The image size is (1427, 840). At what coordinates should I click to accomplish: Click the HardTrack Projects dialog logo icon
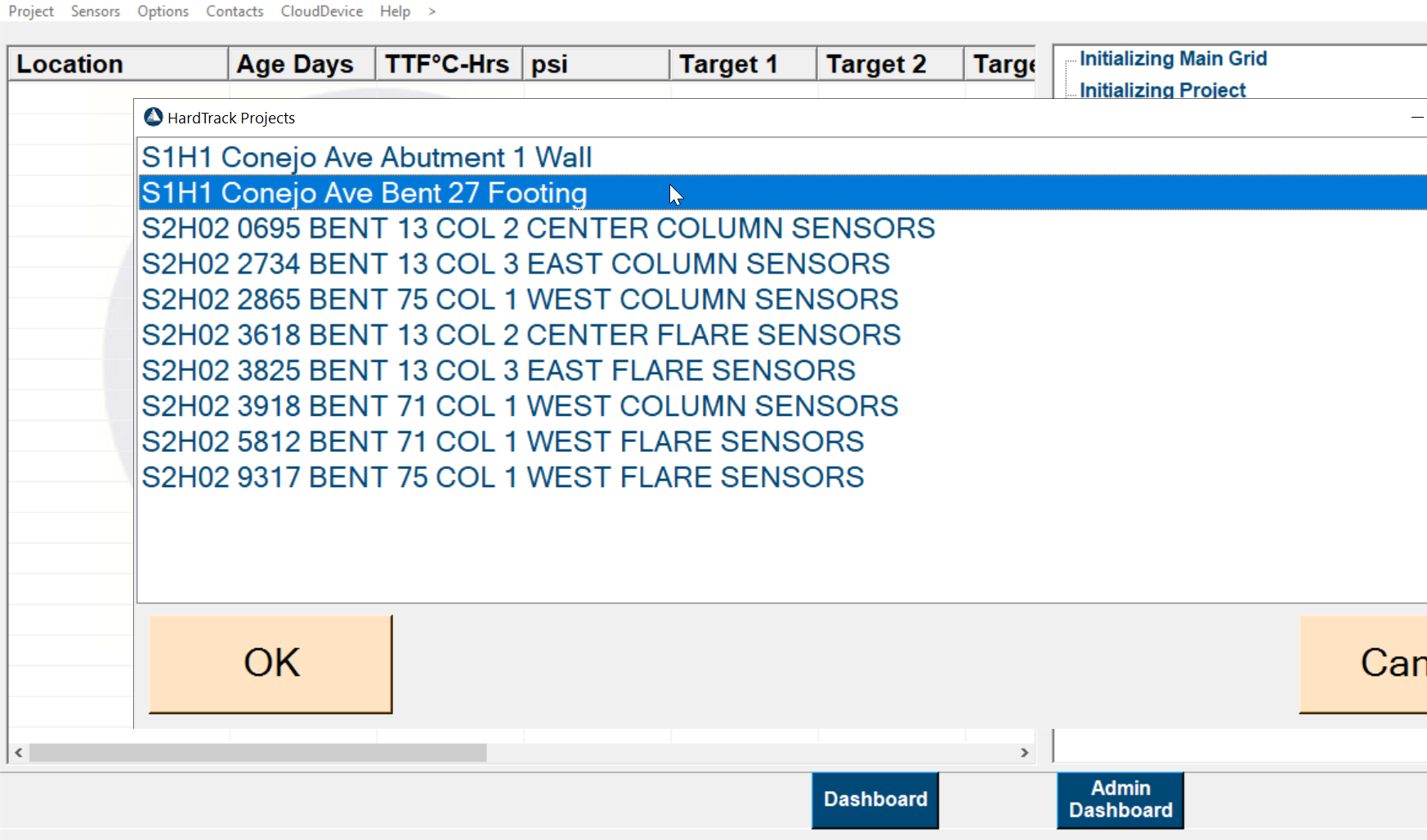click(x=153, y=117)
